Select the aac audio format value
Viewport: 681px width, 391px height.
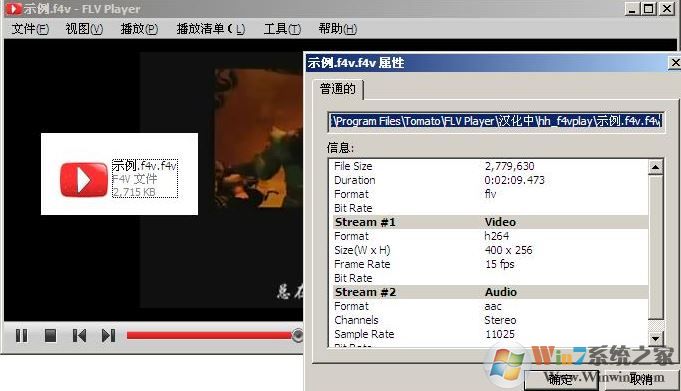pos(493,306)
